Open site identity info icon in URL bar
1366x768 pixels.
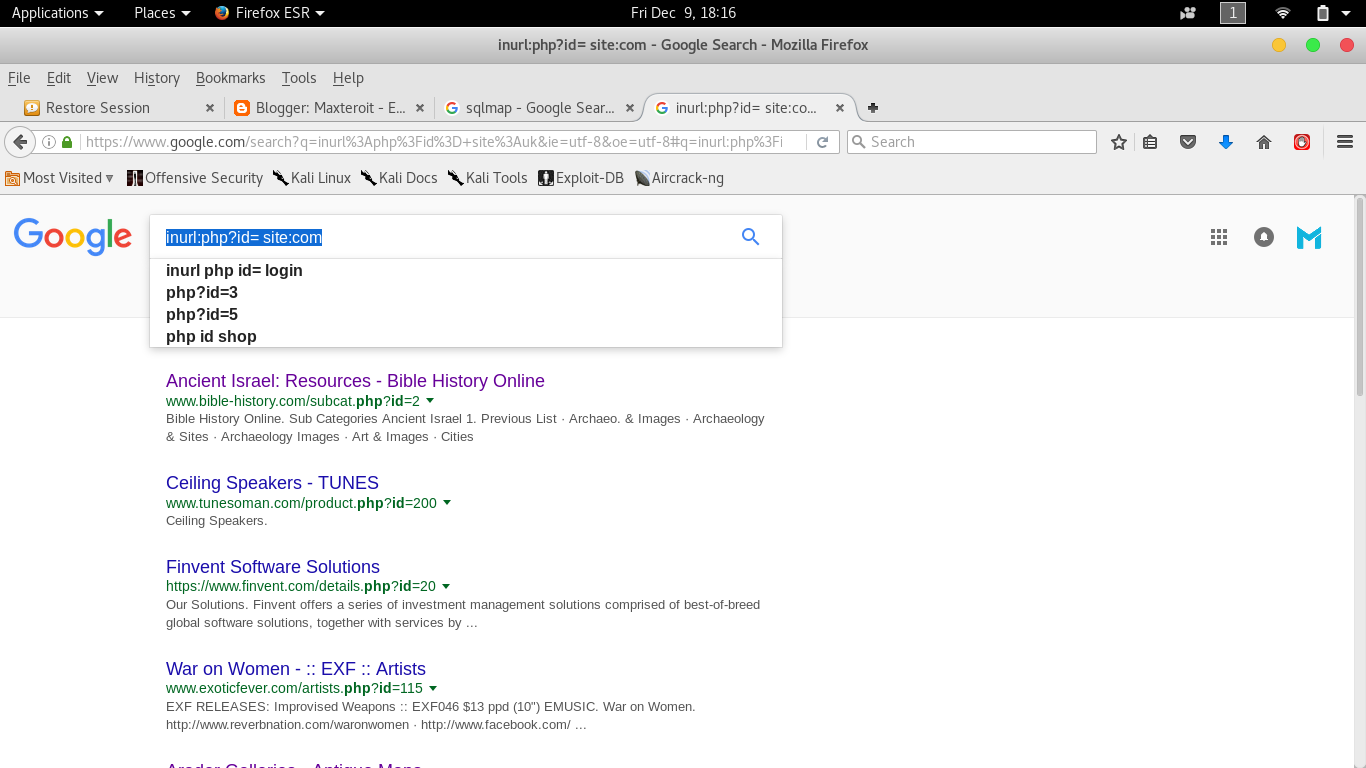(x=49, y=142)
